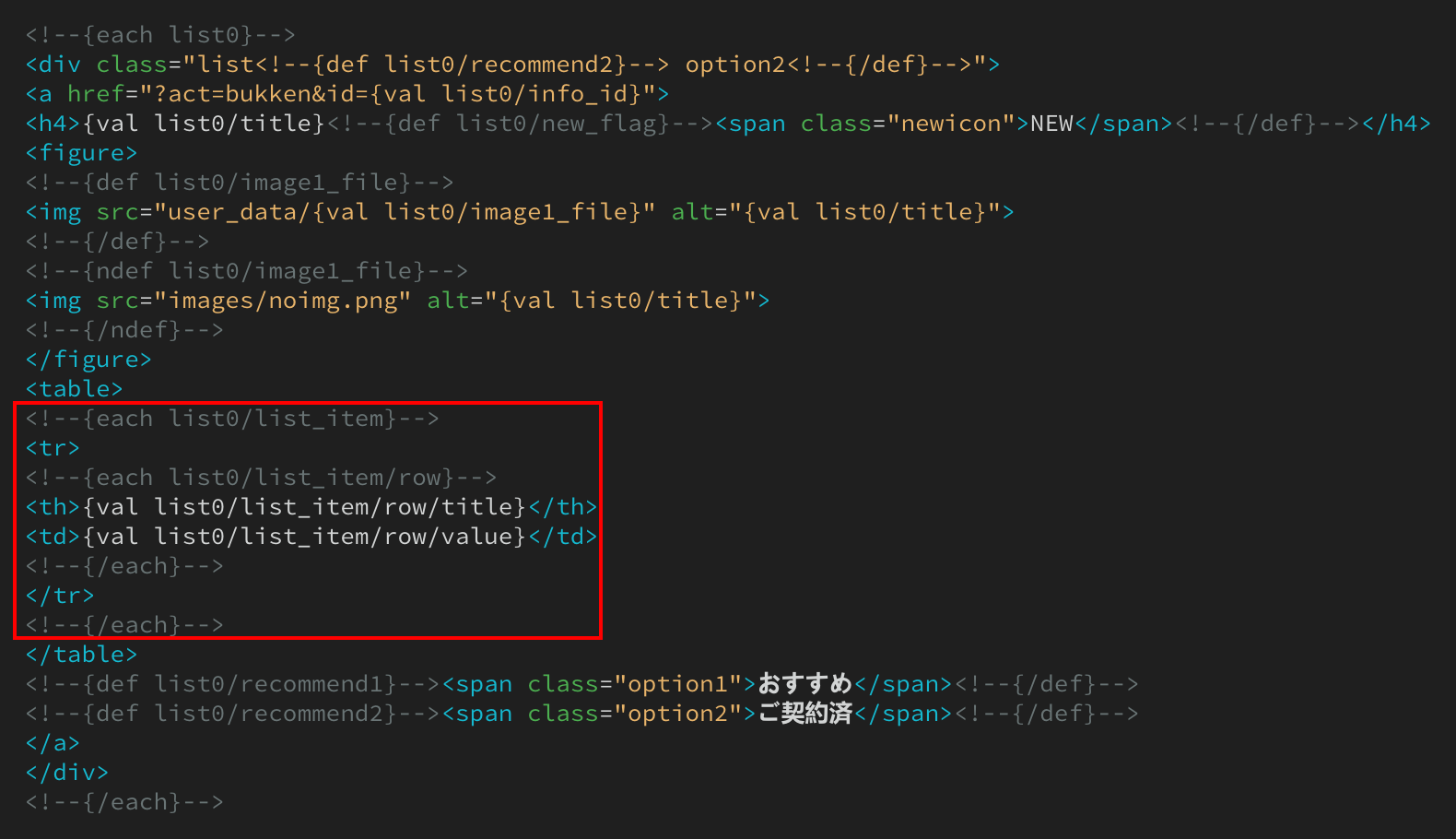
Task: Click the closing anchor tag
Action: (x=53, y=743)
